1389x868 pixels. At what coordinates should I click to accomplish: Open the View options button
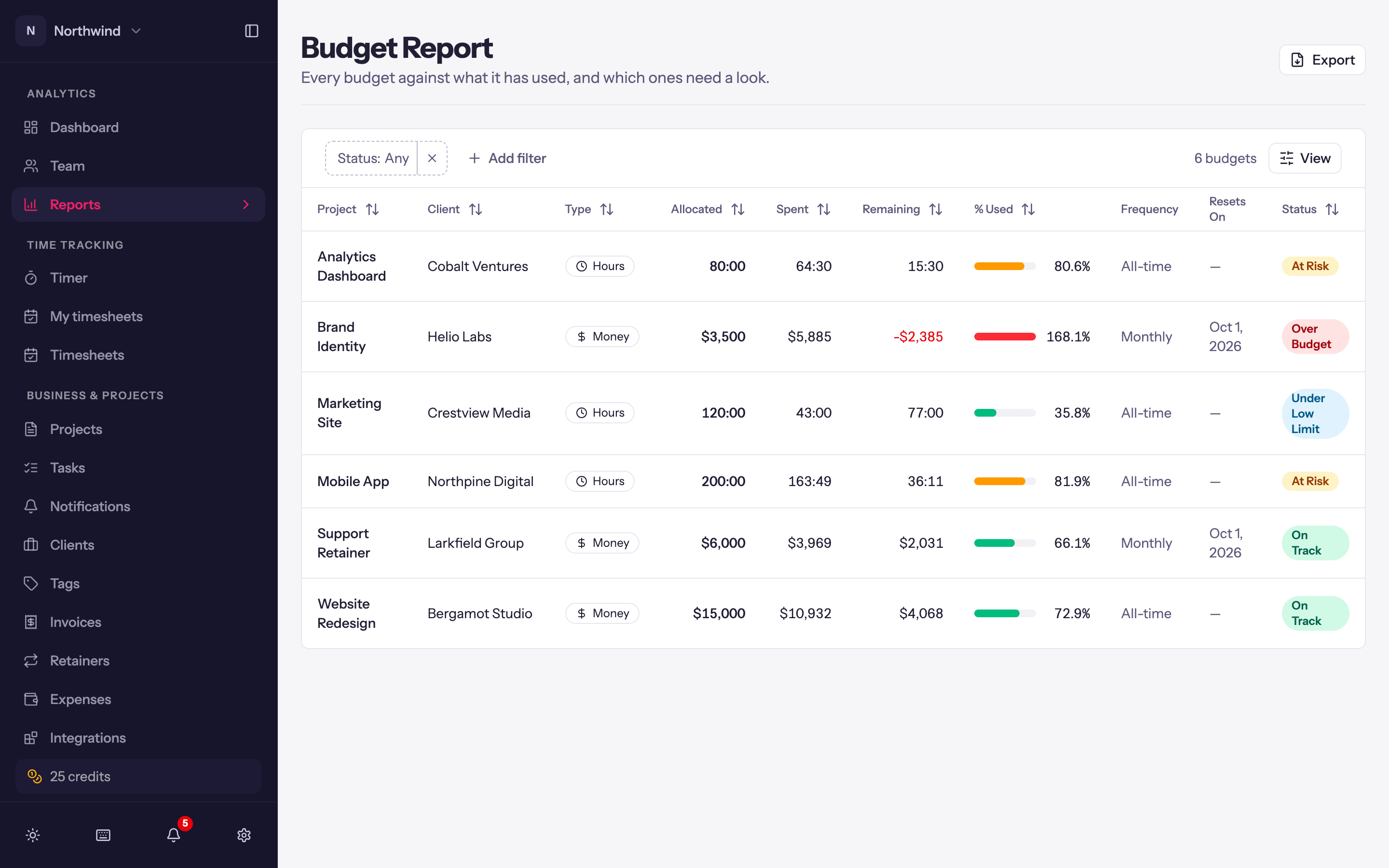click(1305, 159)
